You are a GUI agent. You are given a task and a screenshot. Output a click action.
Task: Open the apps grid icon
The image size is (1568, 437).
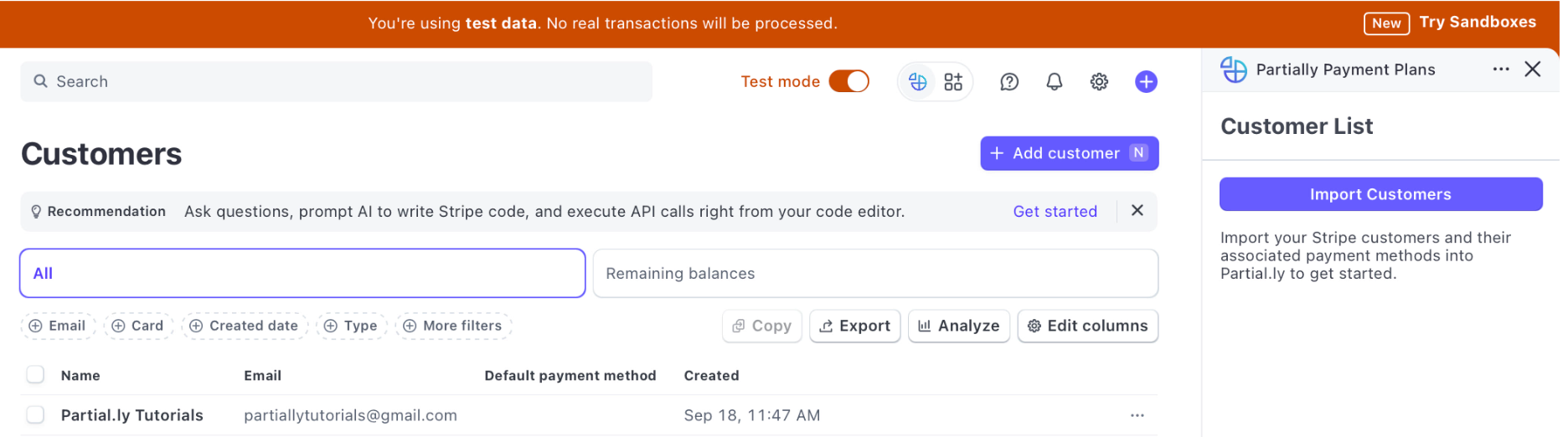[953, 82]
